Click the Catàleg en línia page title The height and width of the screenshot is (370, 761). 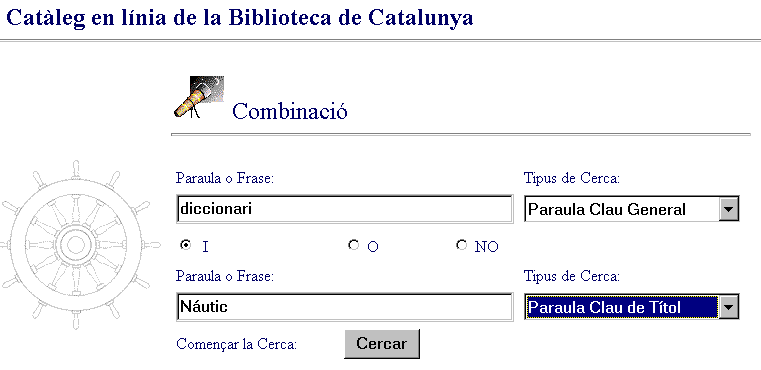tap(239, 18)
